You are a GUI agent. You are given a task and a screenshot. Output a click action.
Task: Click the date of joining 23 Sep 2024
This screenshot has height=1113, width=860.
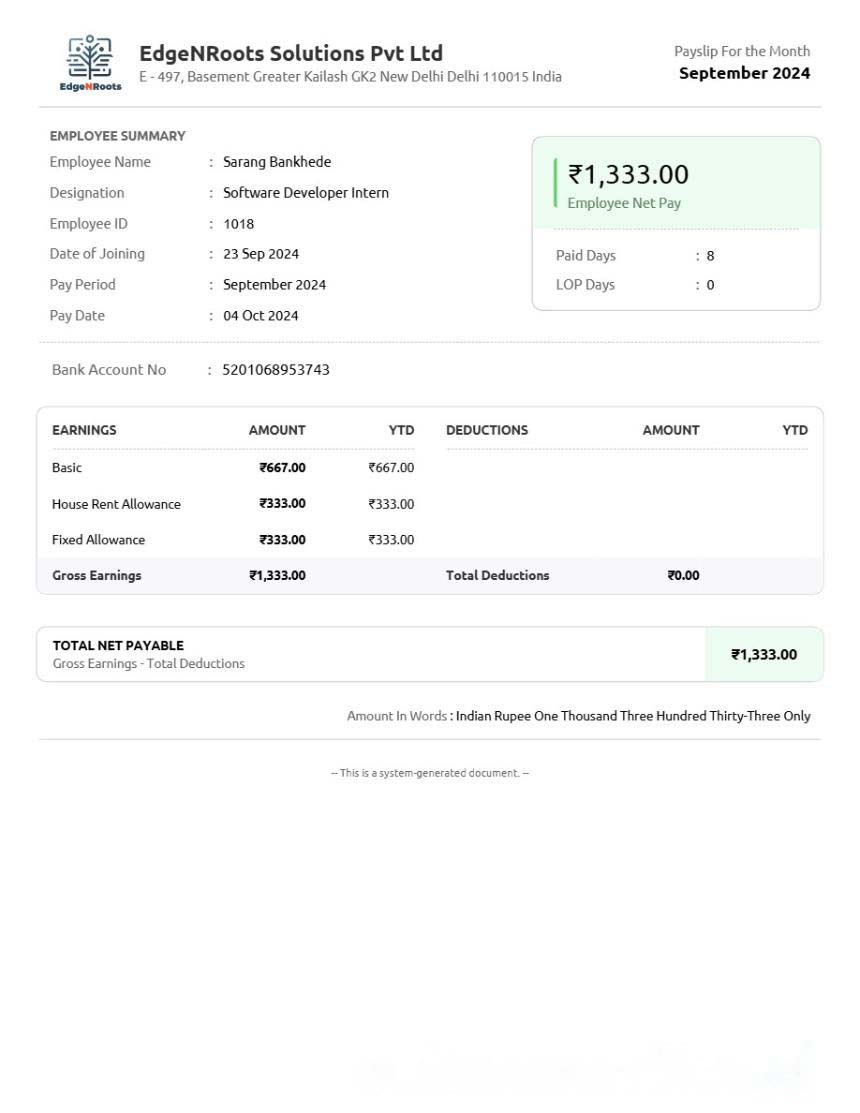(260, 254)
